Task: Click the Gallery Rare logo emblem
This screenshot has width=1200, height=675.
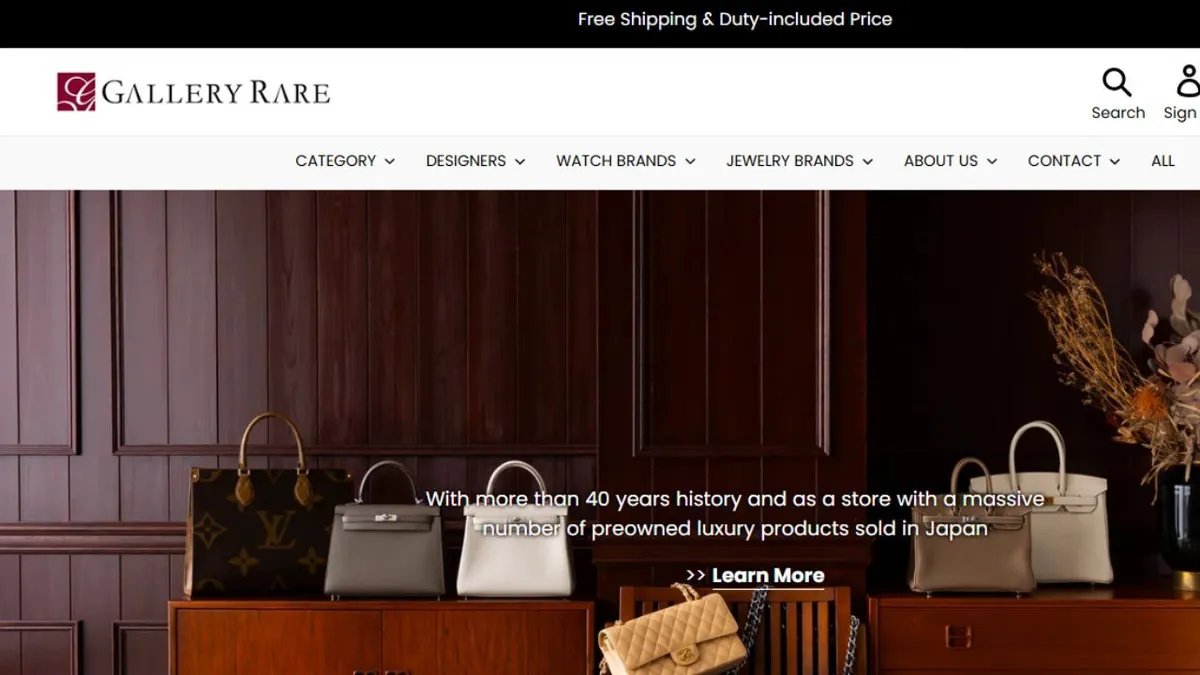Action: pyautogui.click(x=76, y=92)
